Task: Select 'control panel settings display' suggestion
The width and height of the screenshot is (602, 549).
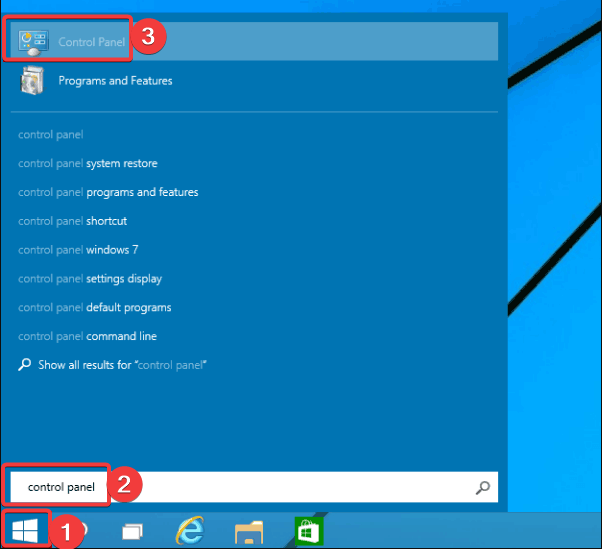Action: coord(90,279)
